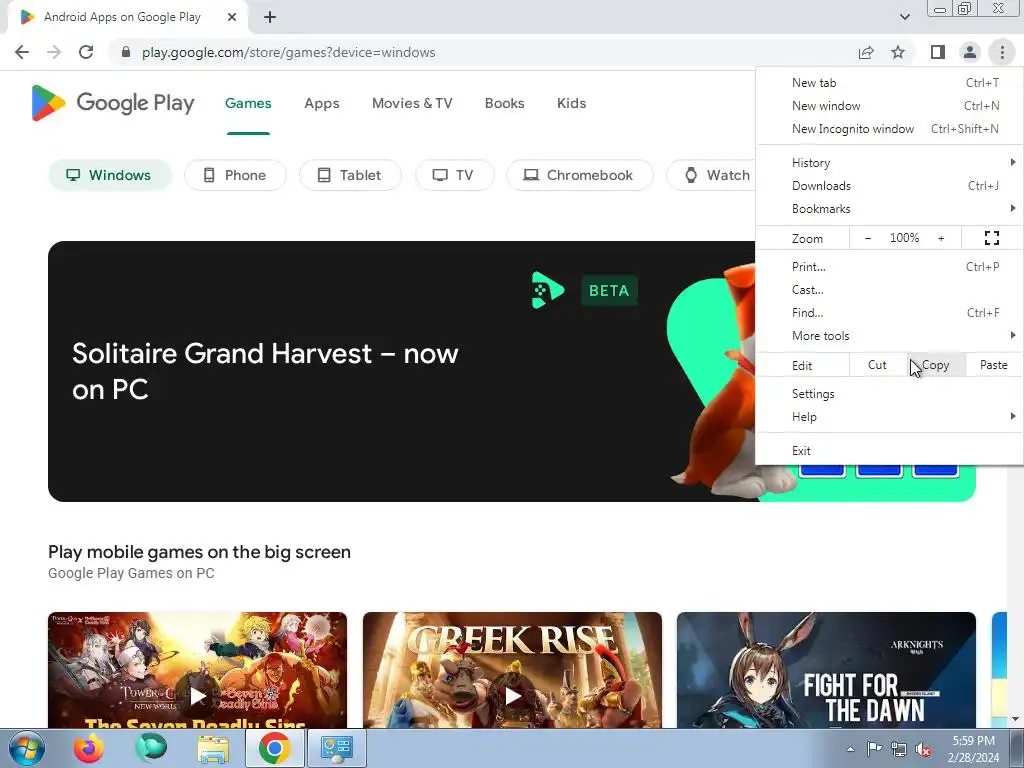The height and width of the screenshot is (768, 1024).
Task: Switch to the Apps tab
Action: pos(321,103)
